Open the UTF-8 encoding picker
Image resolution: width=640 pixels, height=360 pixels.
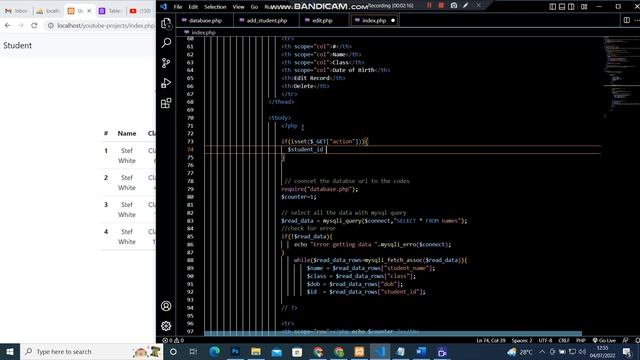point(545,340)
